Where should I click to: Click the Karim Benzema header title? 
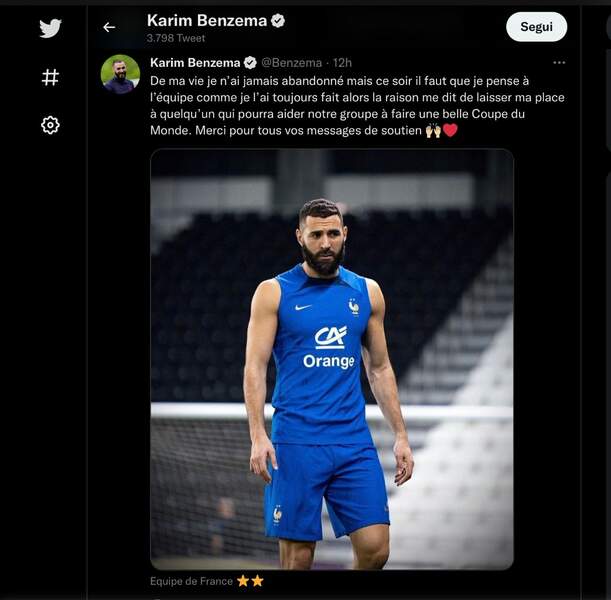pyautogui.click(x=207, y=20)
